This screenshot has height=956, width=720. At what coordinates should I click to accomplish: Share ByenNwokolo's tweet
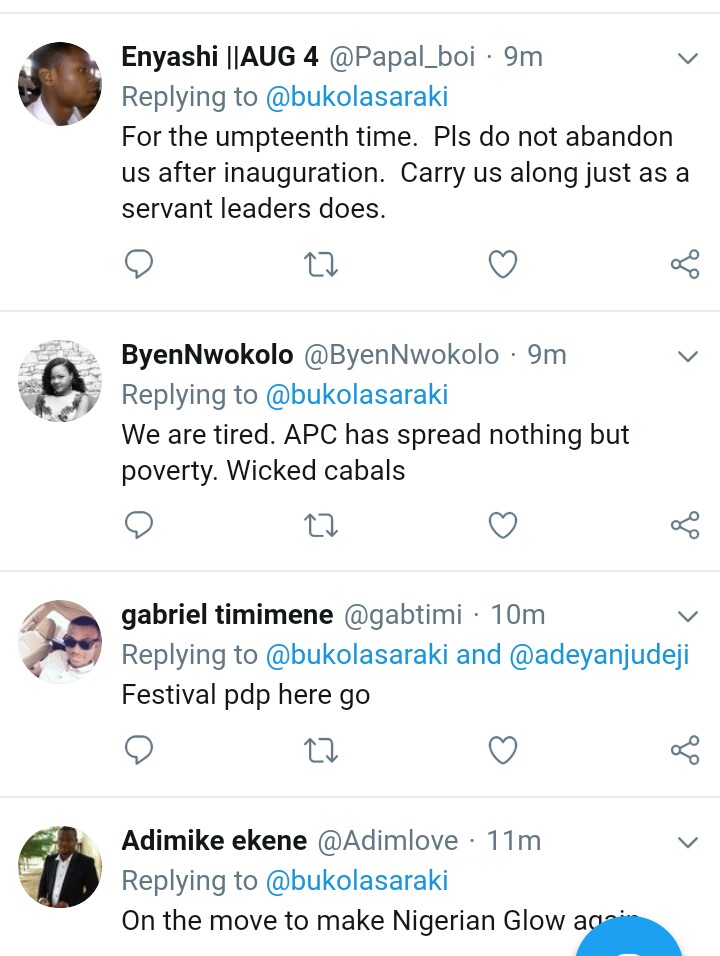coord(685,524)
